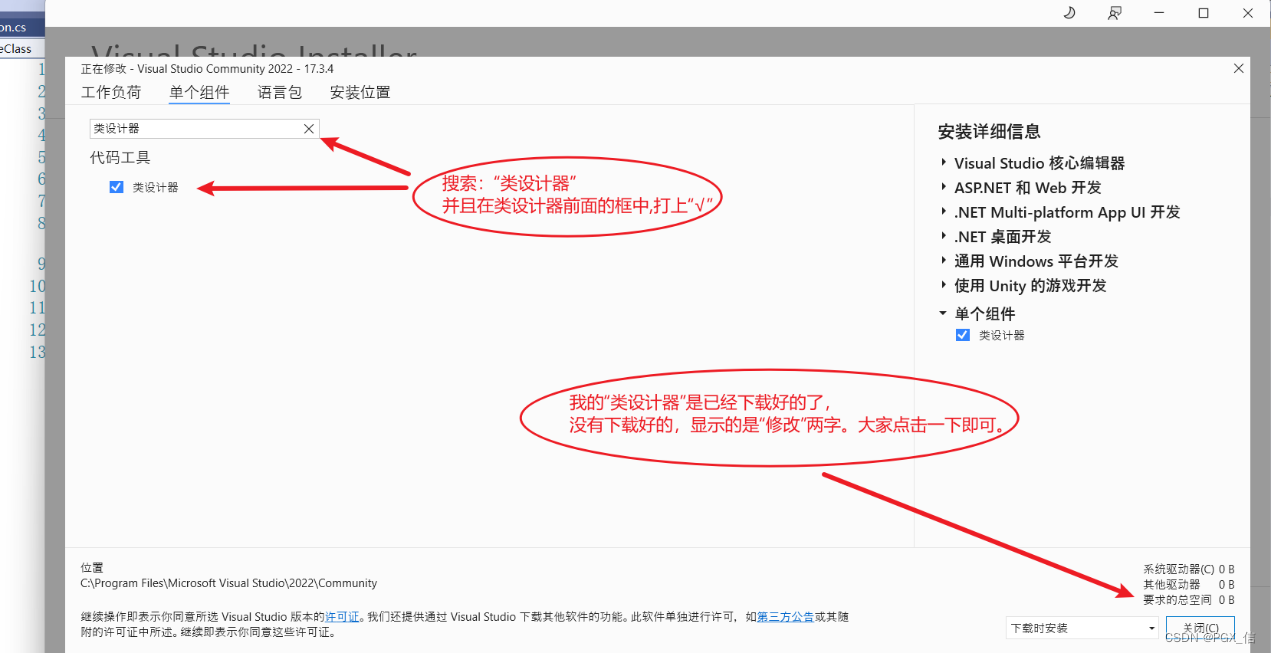Expand .NET 桌面开发 details
This screenshot has height=653, width=1271.
[943, 237]
